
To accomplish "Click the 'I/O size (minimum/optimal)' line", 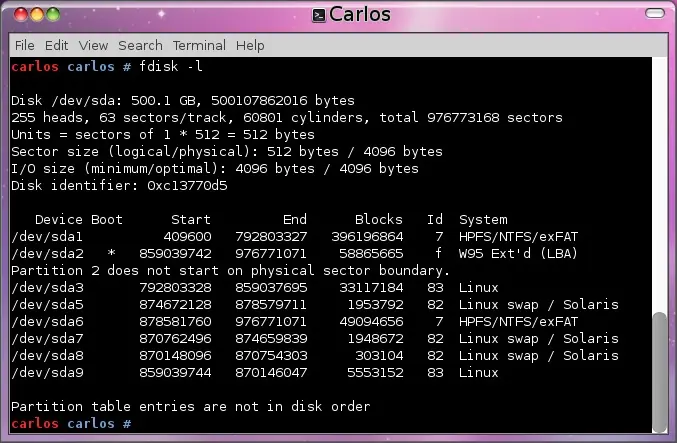I will click(x=215, y=168).
